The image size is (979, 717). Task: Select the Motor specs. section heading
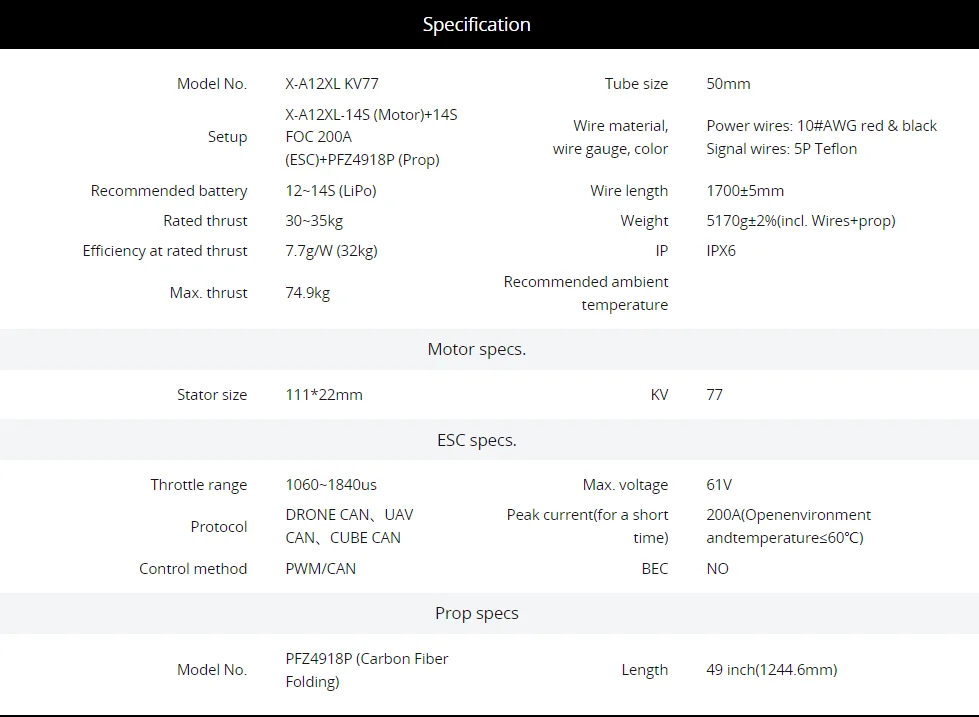(x=476, y=349)
